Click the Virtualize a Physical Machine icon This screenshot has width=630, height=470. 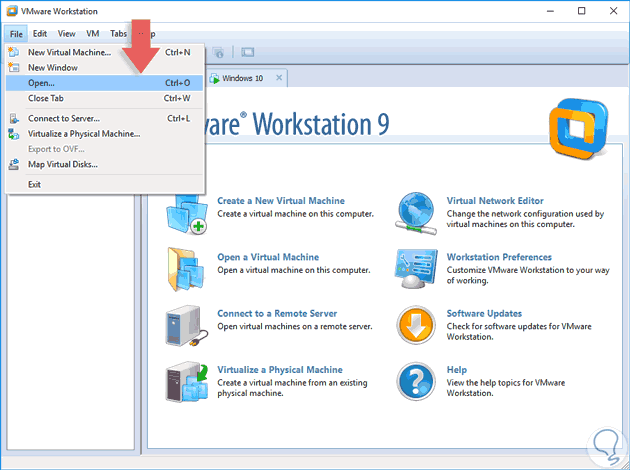point(187,382)
